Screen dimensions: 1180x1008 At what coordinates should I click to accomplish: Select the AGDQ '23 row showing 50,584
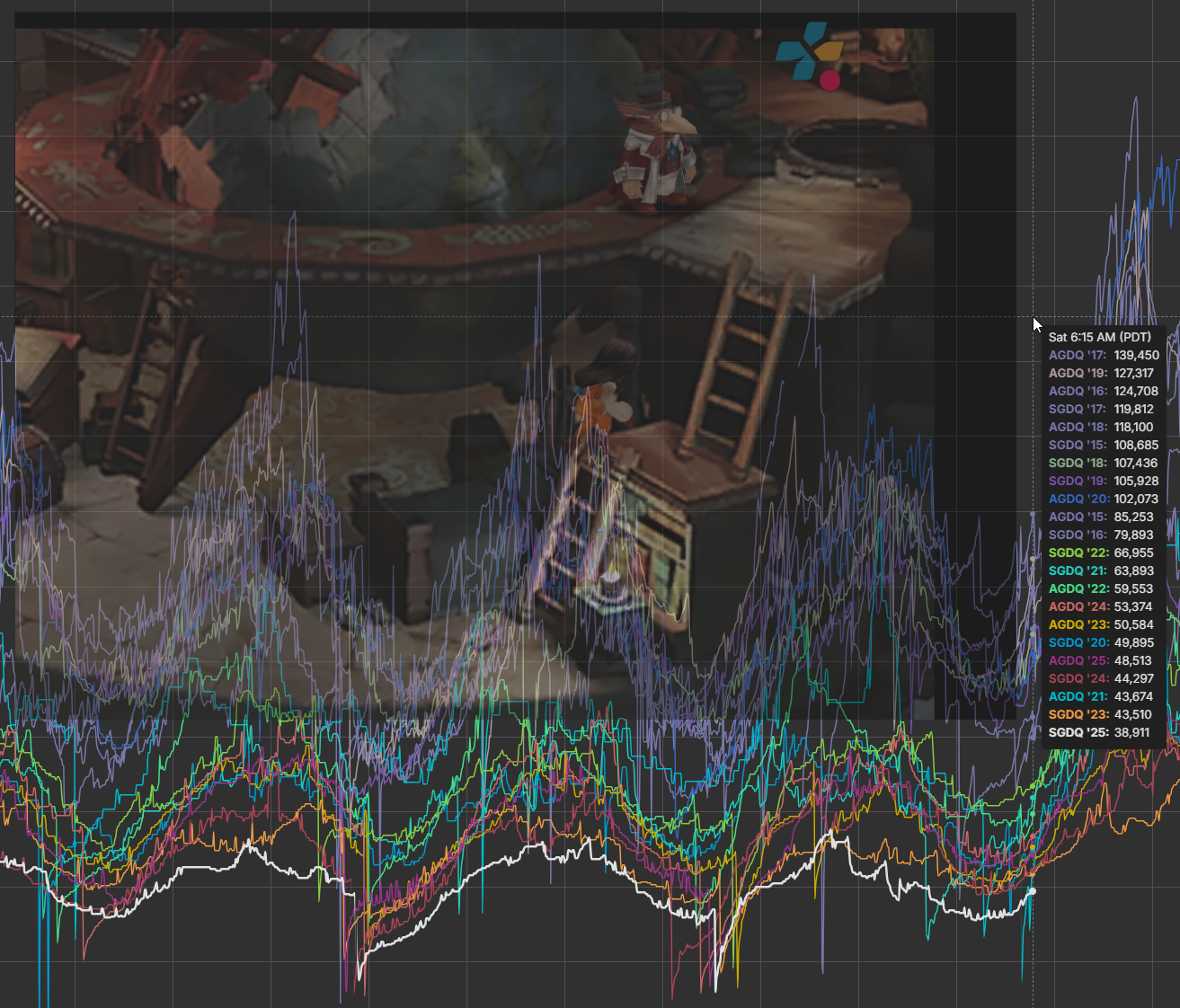coord(1101,624)
